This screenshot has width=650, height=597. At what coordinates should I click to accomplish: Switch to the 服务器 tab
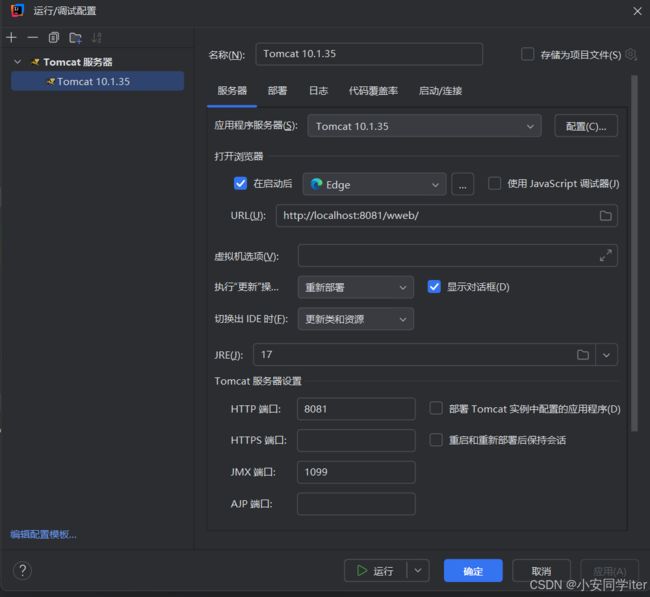coord(232,91)
